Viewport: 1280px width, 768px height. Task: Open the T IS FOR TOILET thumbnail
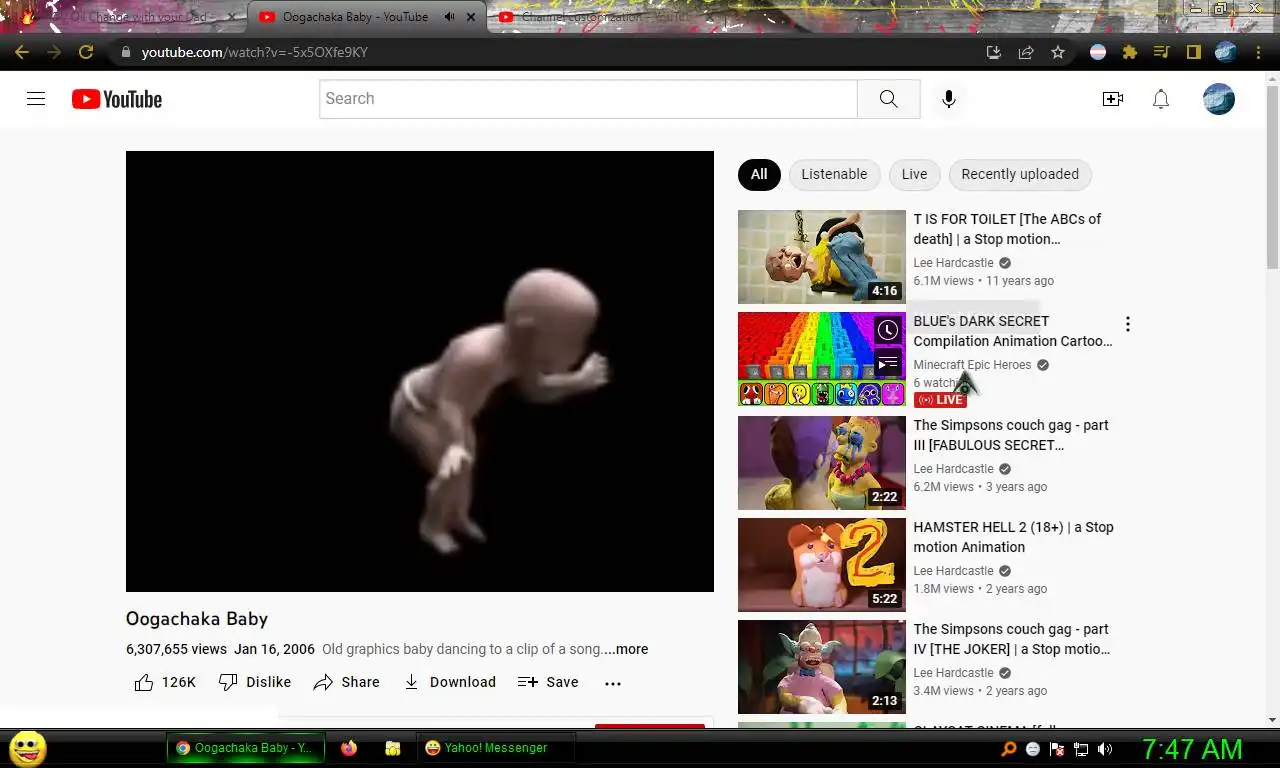click(821, 257)
